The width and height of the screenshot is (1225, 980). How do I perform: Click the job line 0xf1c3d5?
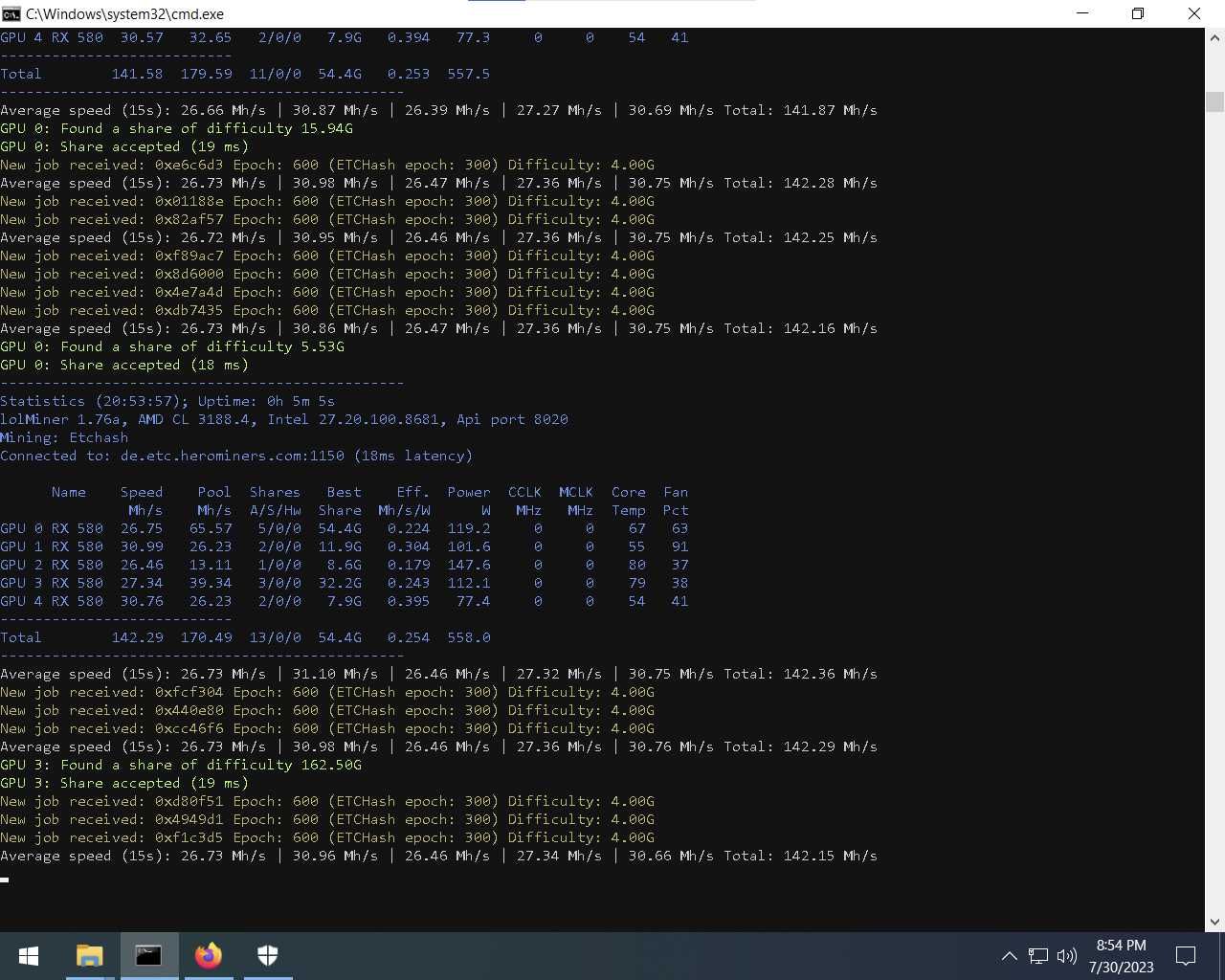point(327,837)
